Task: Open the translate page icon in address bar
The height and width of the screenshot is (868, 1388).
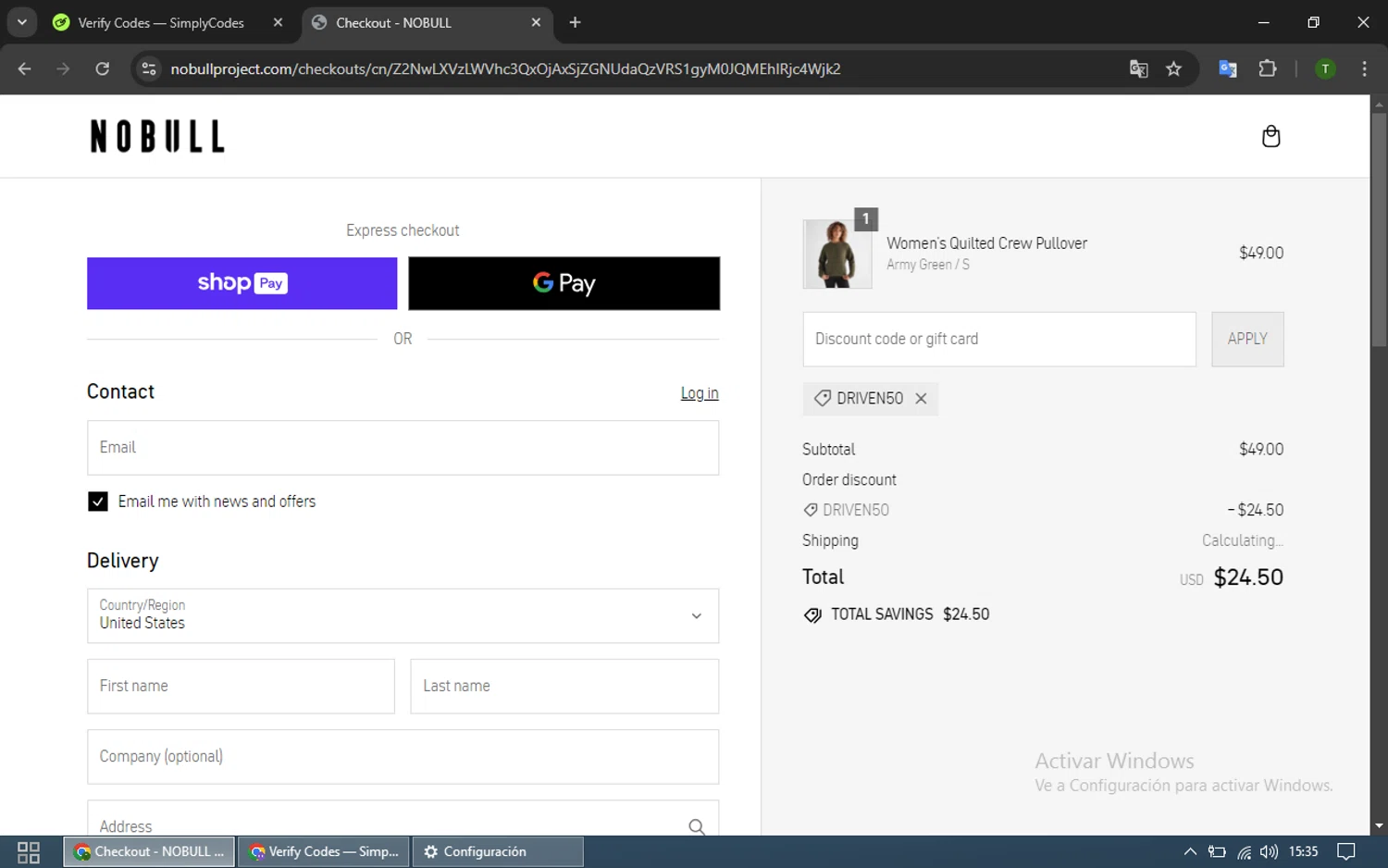Action: pos(1138,68)
